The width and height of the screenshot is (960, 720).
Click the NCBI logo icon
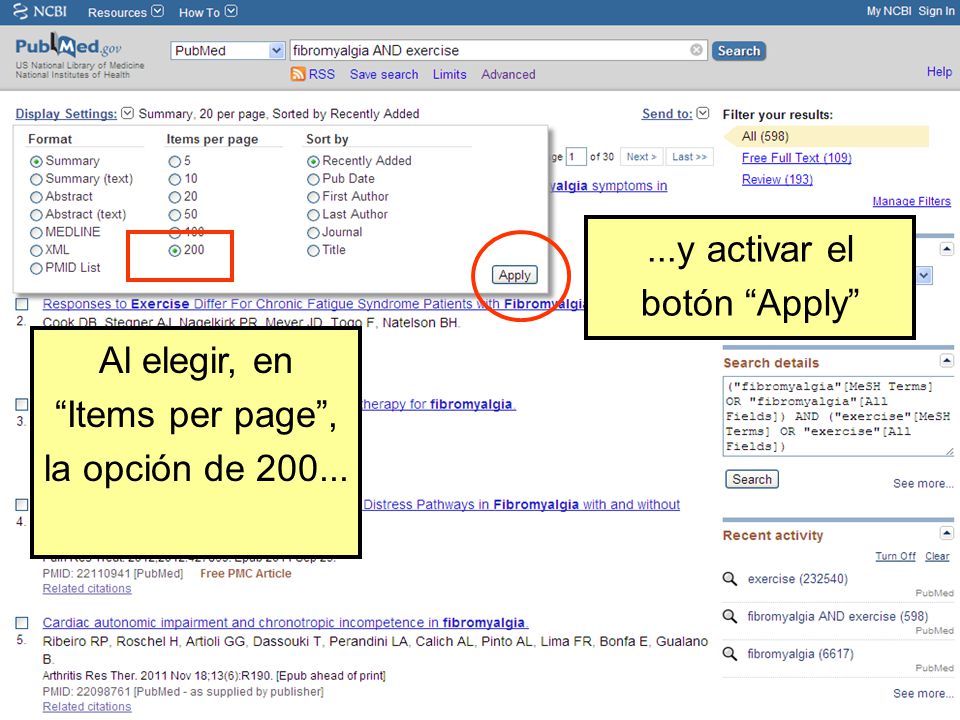pyautogui.click(x=20, y=11)
